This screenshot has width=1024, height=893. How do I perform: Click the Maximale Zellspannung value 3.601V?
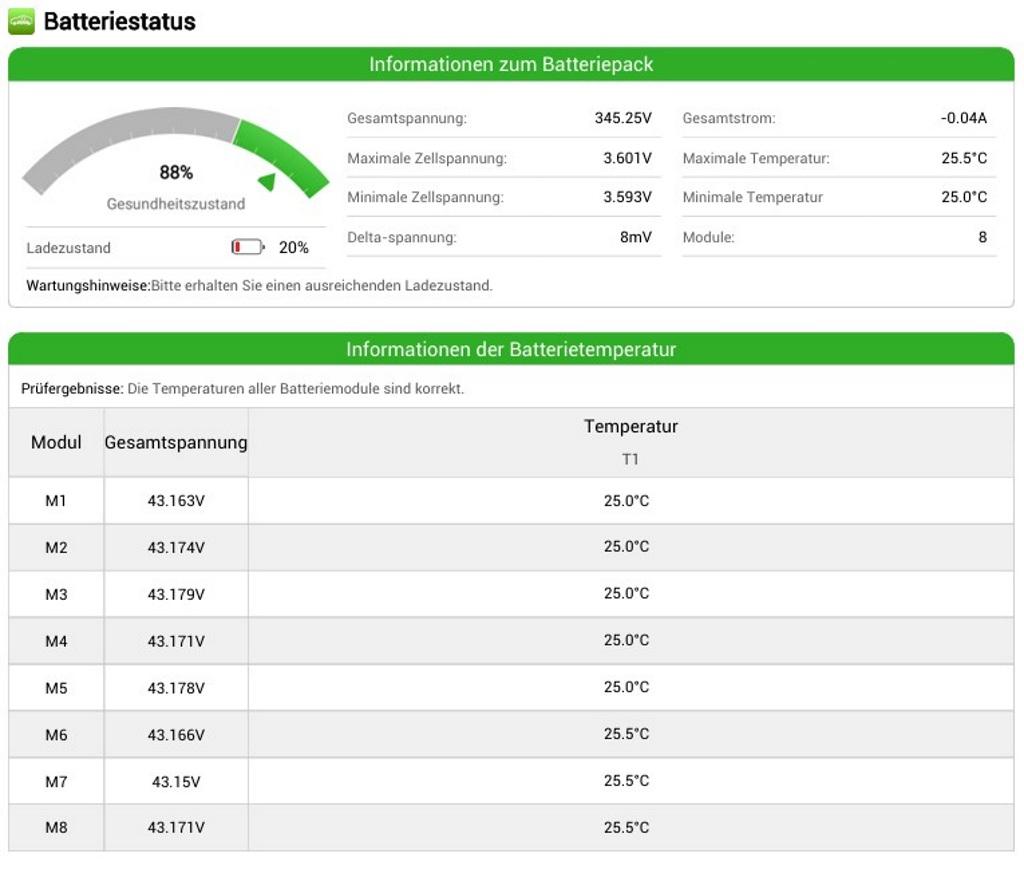tap(628, 158)
